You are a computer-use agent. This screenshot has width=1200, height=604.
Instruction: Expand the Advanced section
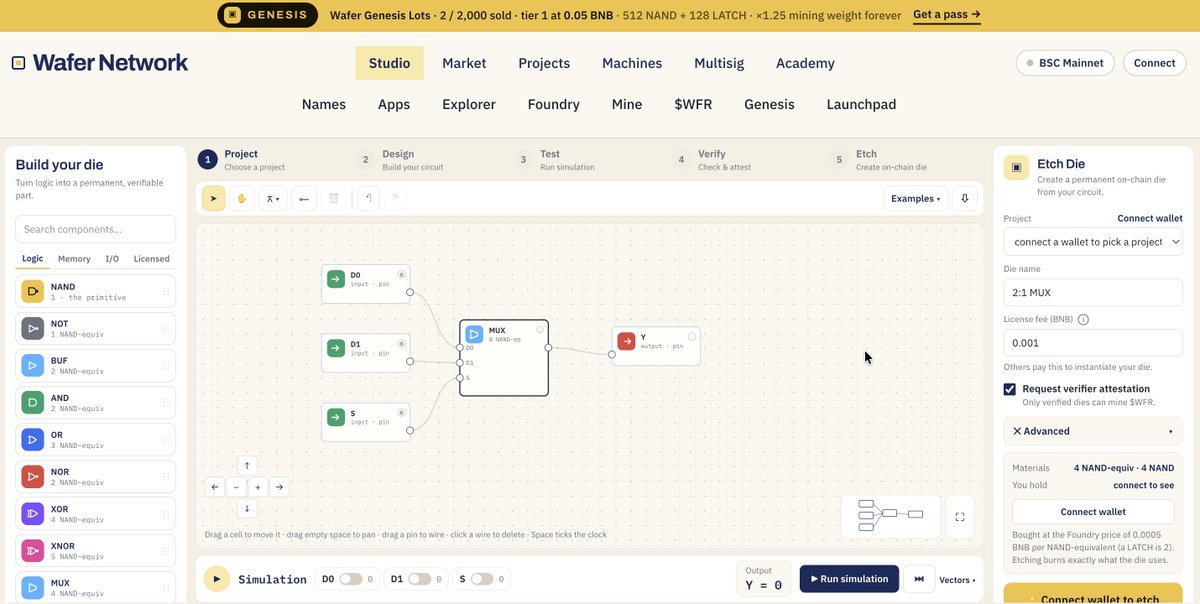(x=1093, y=431)
